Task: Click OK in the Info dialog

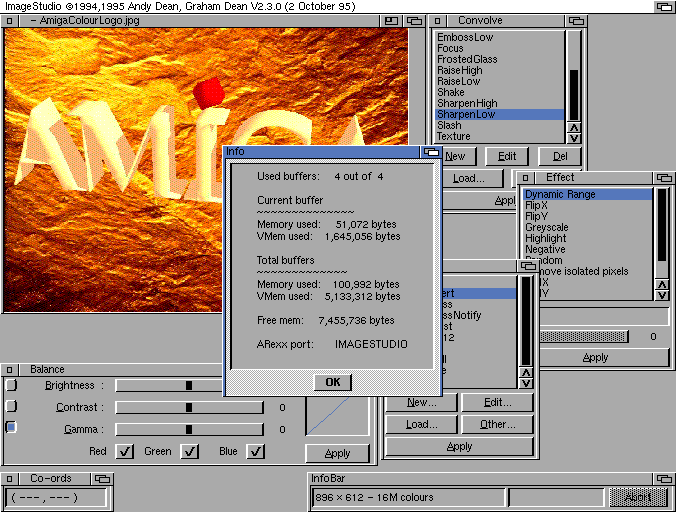Action: [333, 382]
